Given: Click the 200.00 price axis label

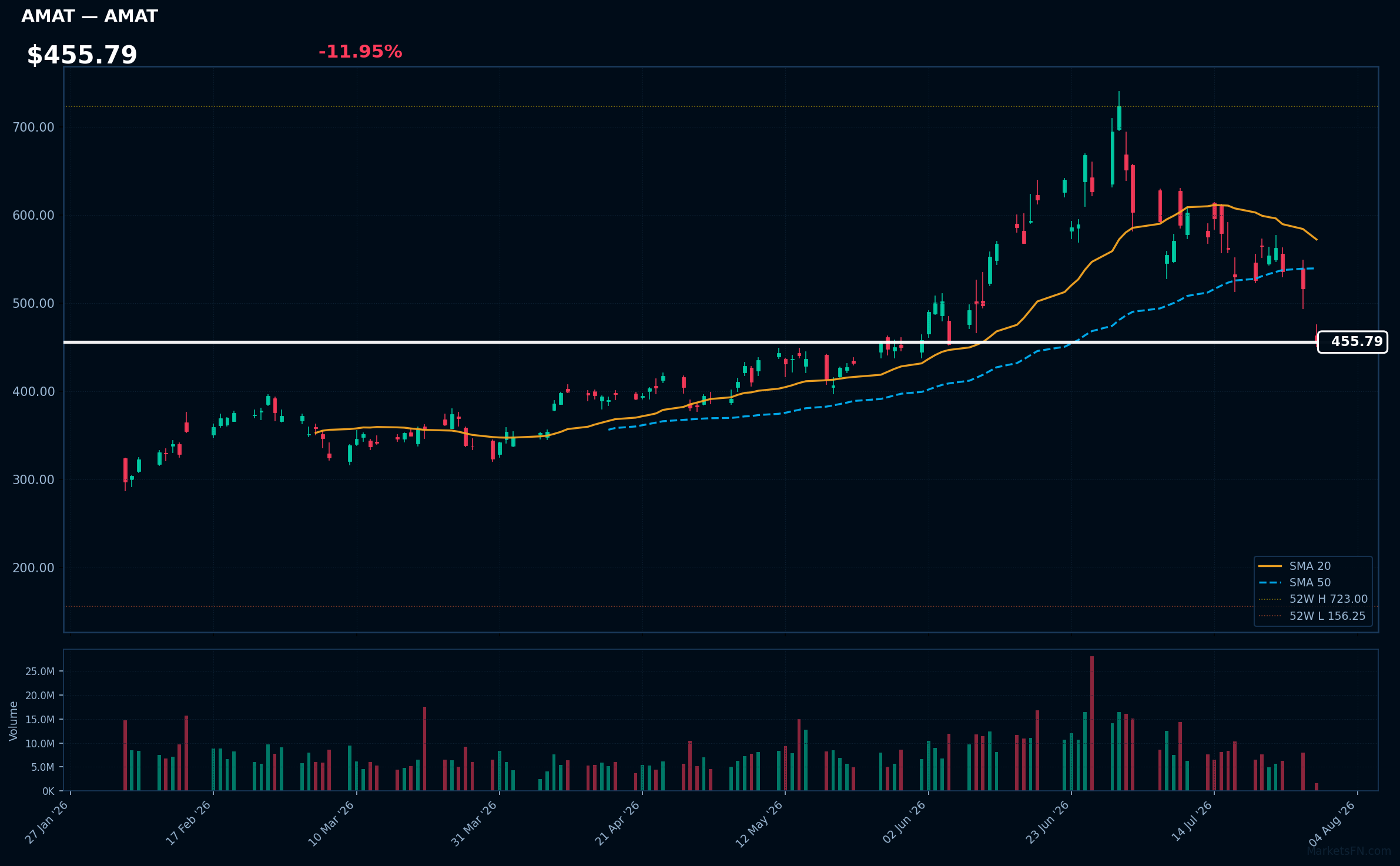Looking at the screenshot, I should coord(34,568).
